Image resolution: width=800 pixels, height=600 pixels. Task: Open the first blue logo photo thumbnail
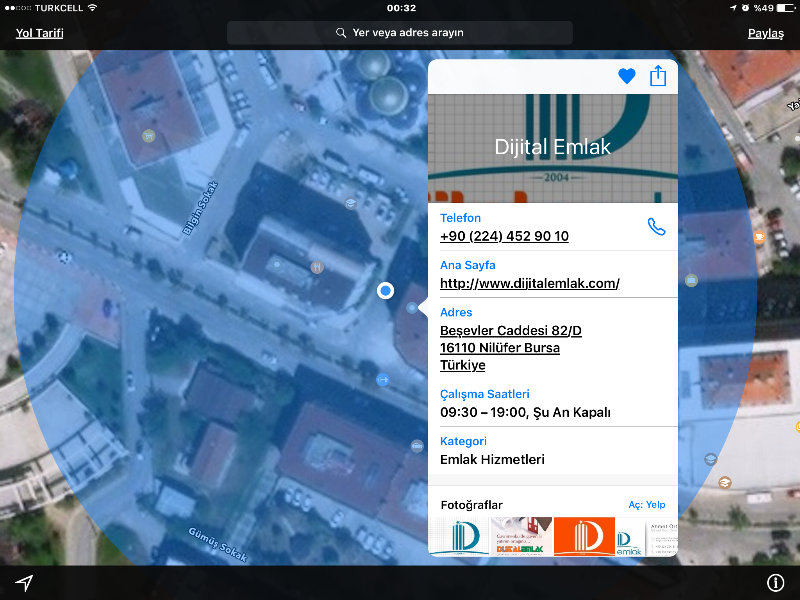(458, 536)
